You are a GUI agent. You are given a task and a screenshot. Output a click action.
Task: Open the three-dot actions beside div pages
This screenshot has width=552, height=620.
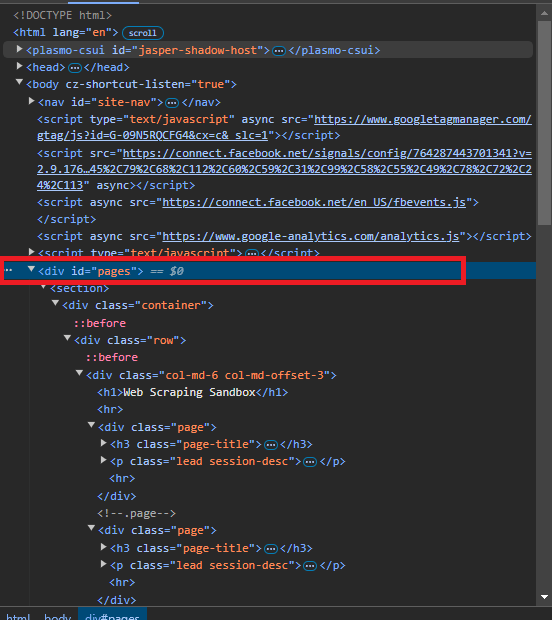point(8,270)
